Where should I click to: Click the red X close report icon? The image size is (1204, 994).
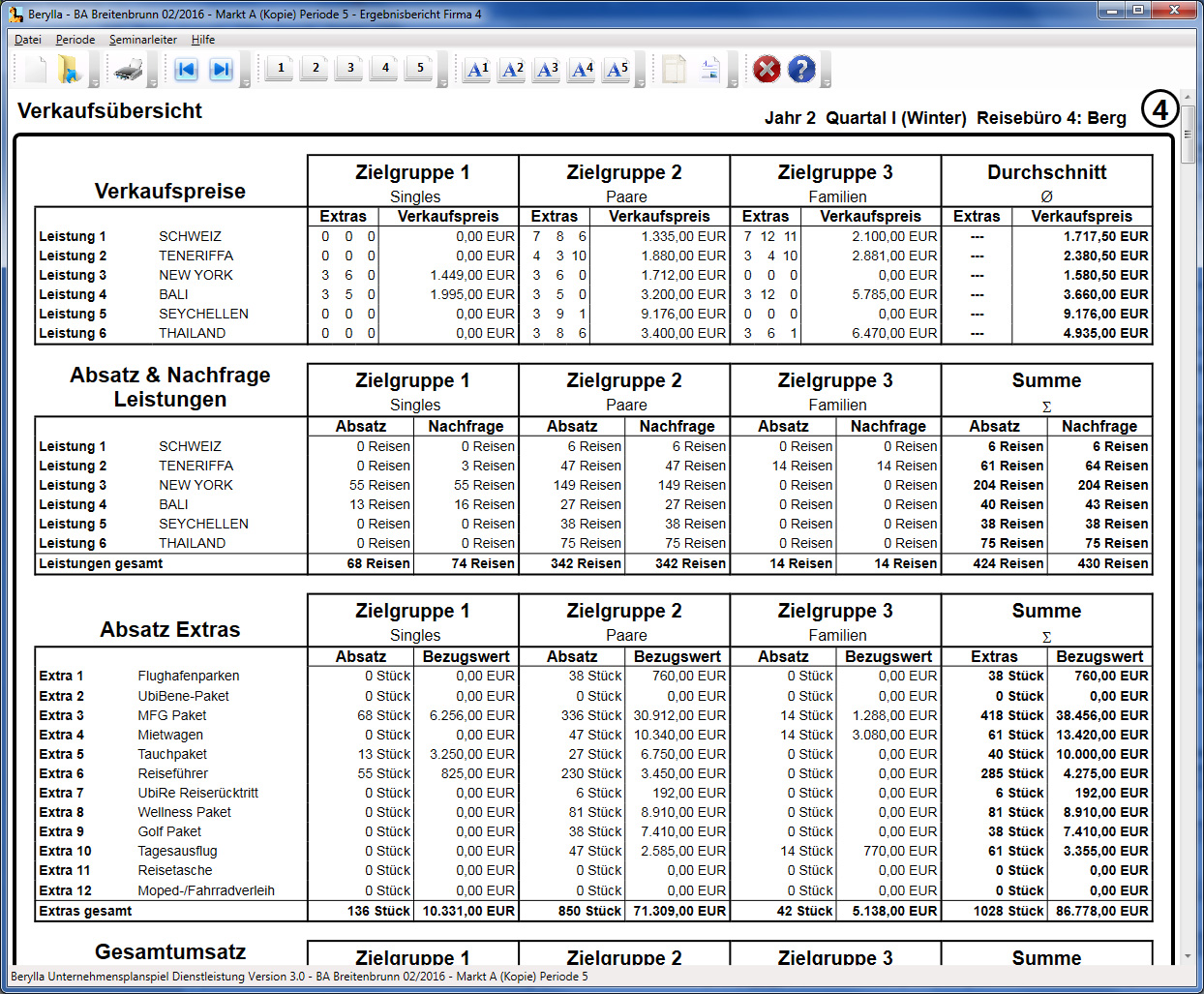(767, 69)
